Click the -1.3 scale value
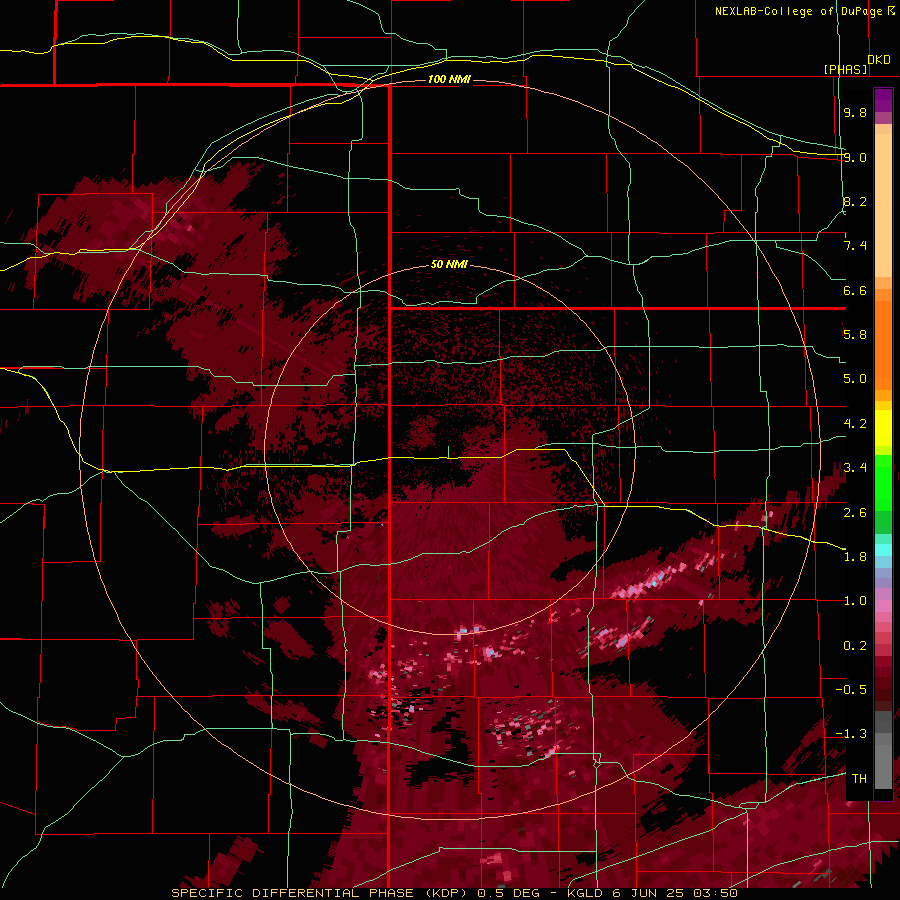Image resolution: width=900 pixels, height=900 pixels. pyautogui.click(x=851, y=734)
